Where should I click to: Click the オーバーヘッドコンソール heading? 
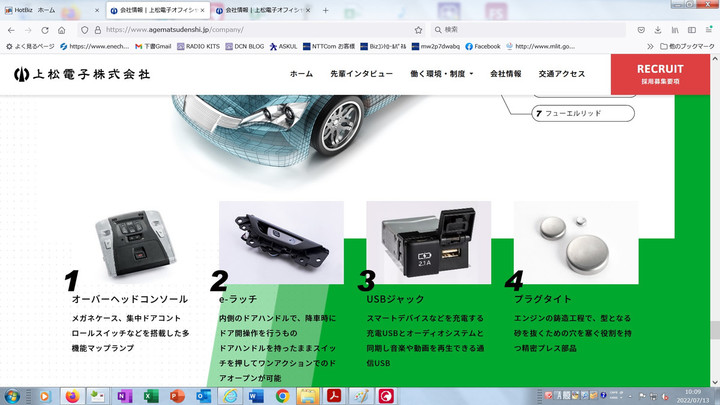pos(129,299)
